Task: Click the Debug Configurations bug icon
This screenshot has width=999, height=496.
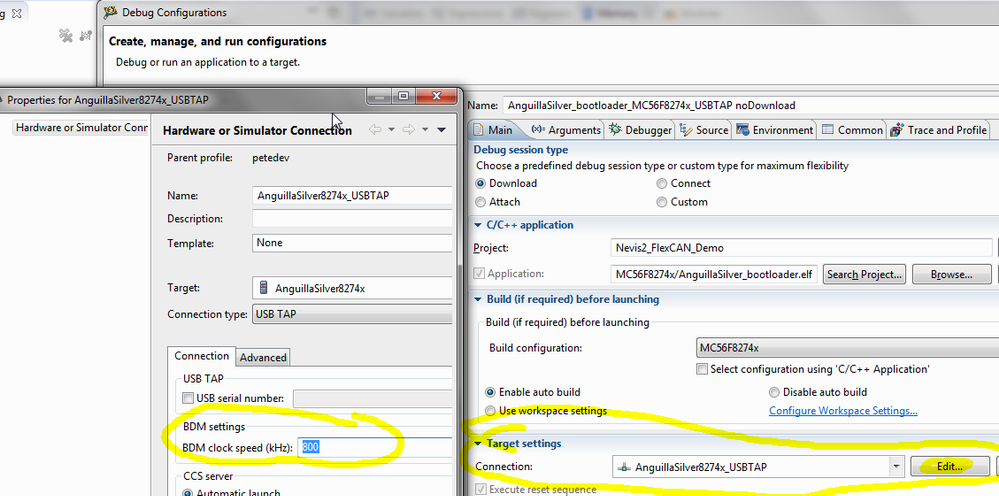Action: click(x=111, y=12)
